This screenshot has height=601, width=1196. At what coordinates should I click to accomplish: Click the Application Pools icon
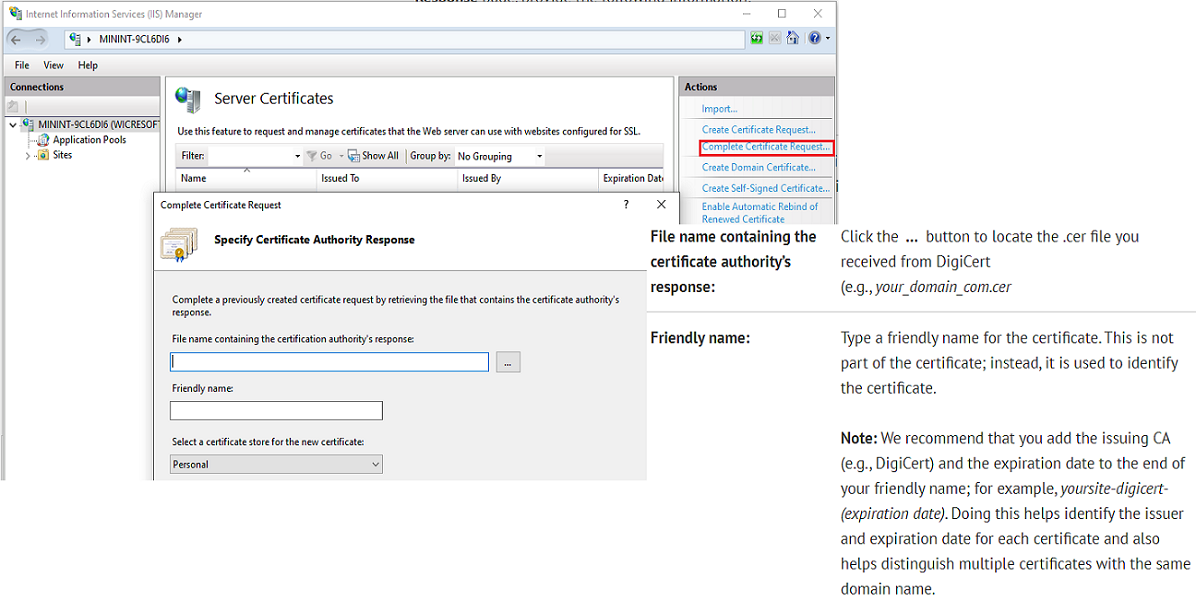coord(43,140)
